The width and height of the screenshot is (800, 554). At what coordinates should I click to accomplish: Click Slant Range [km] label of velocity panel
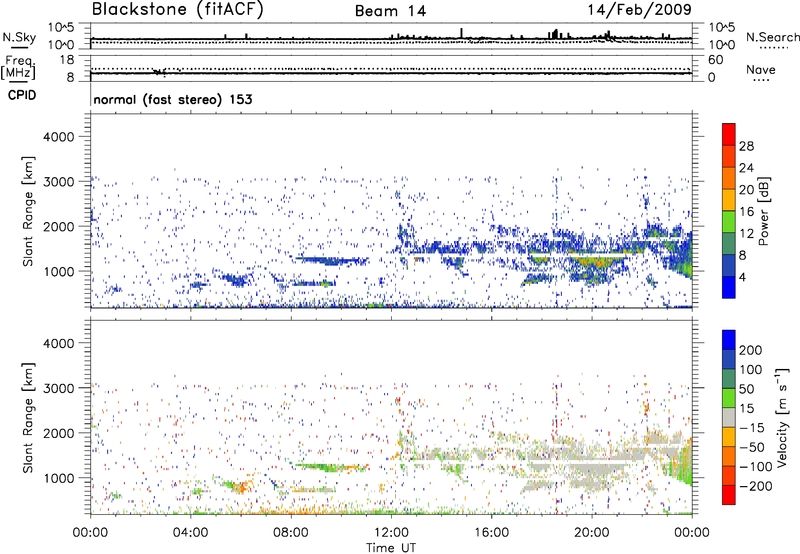(29, 418)
